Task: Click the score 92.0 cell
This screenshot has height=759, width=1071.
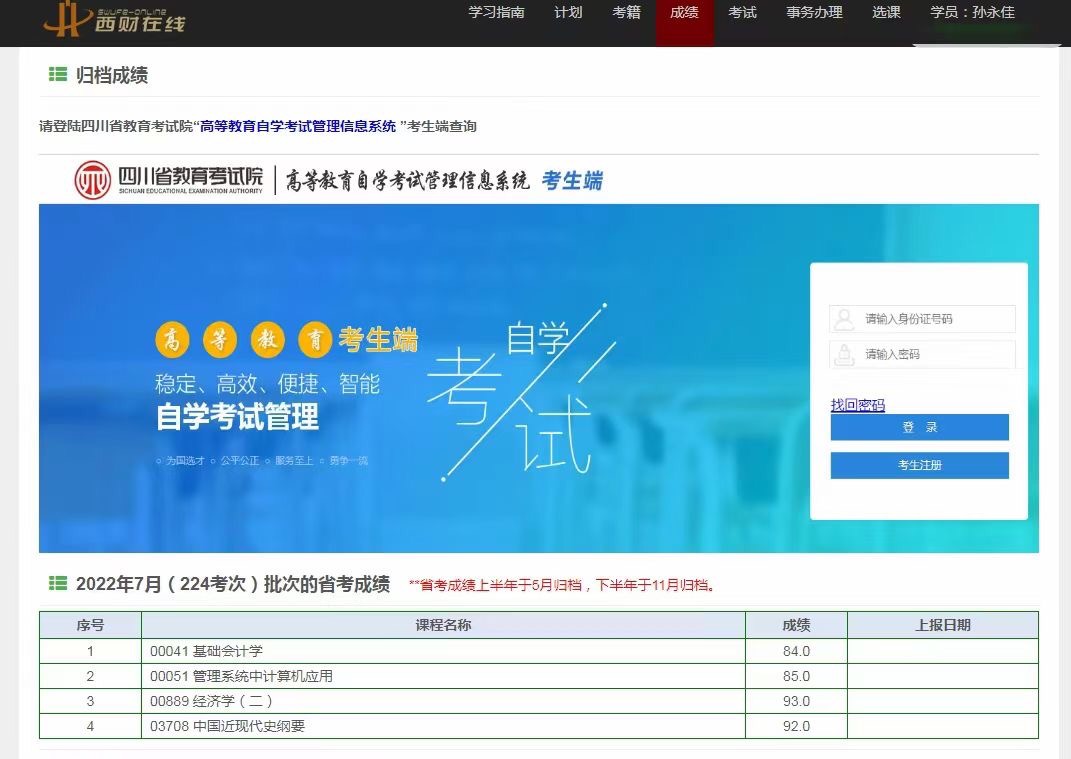Action: [796, 726]
